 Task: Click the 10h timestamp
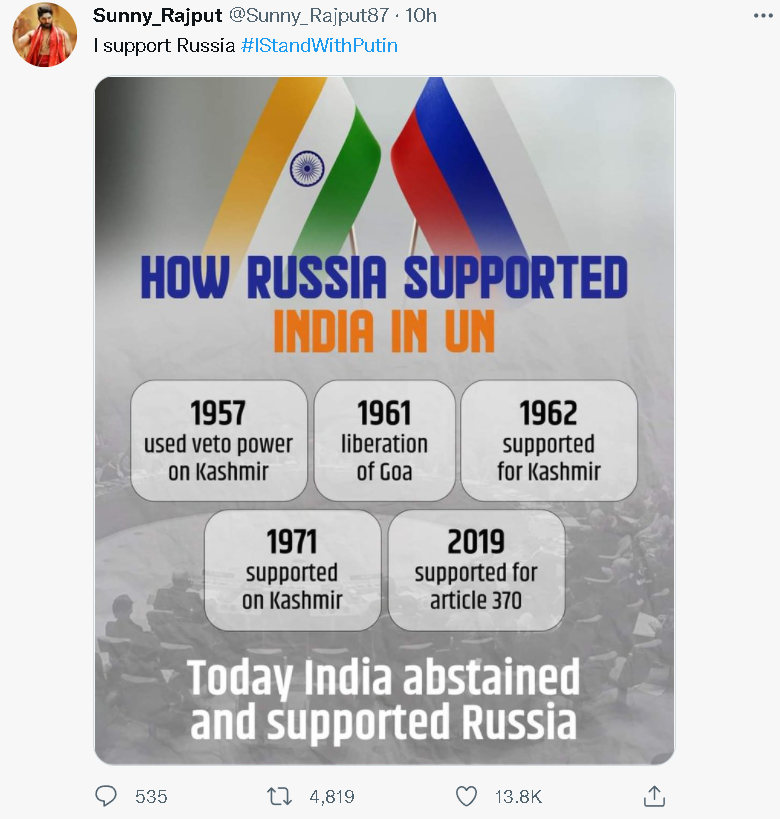click(420, 16)
